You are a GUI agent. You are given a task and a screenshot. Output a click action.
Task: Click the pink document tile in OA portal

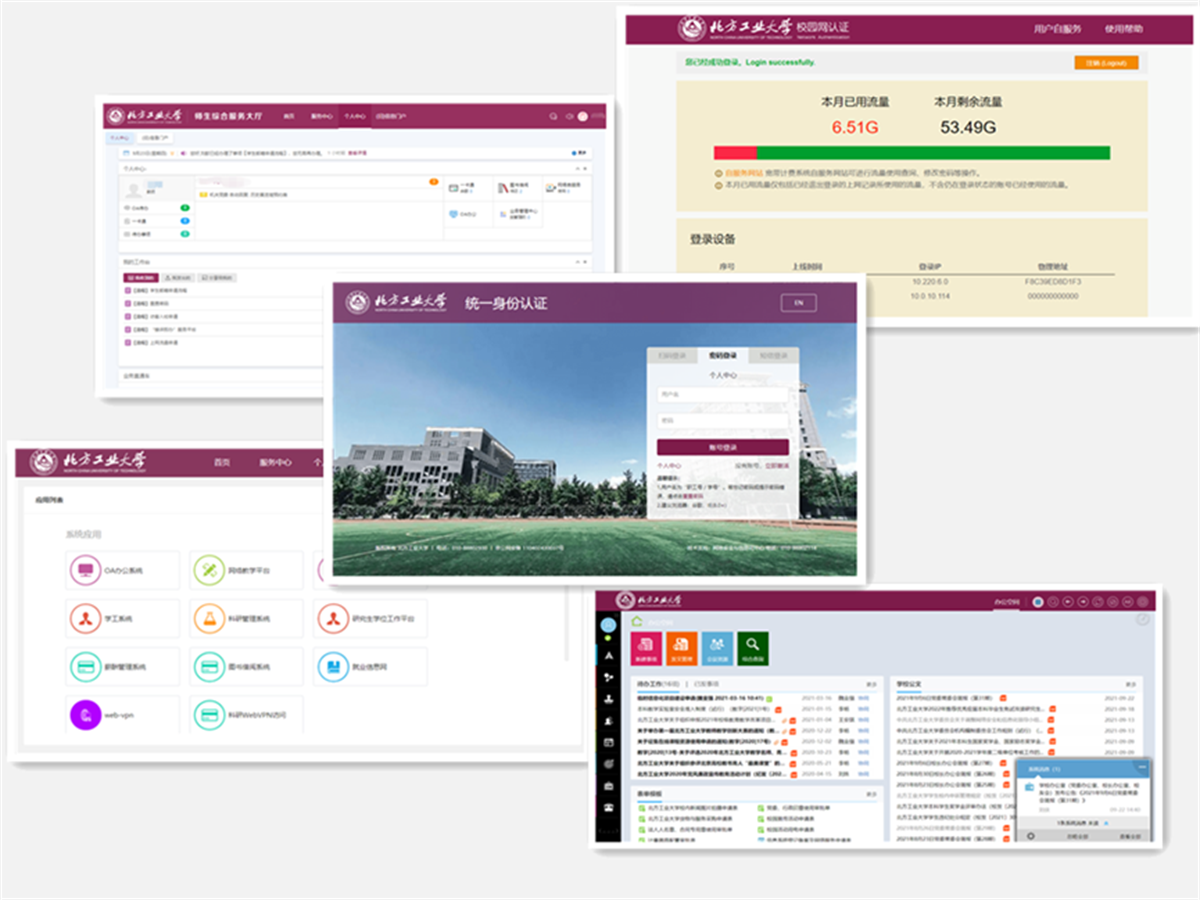pyautogui.click(x=645, y=650)
